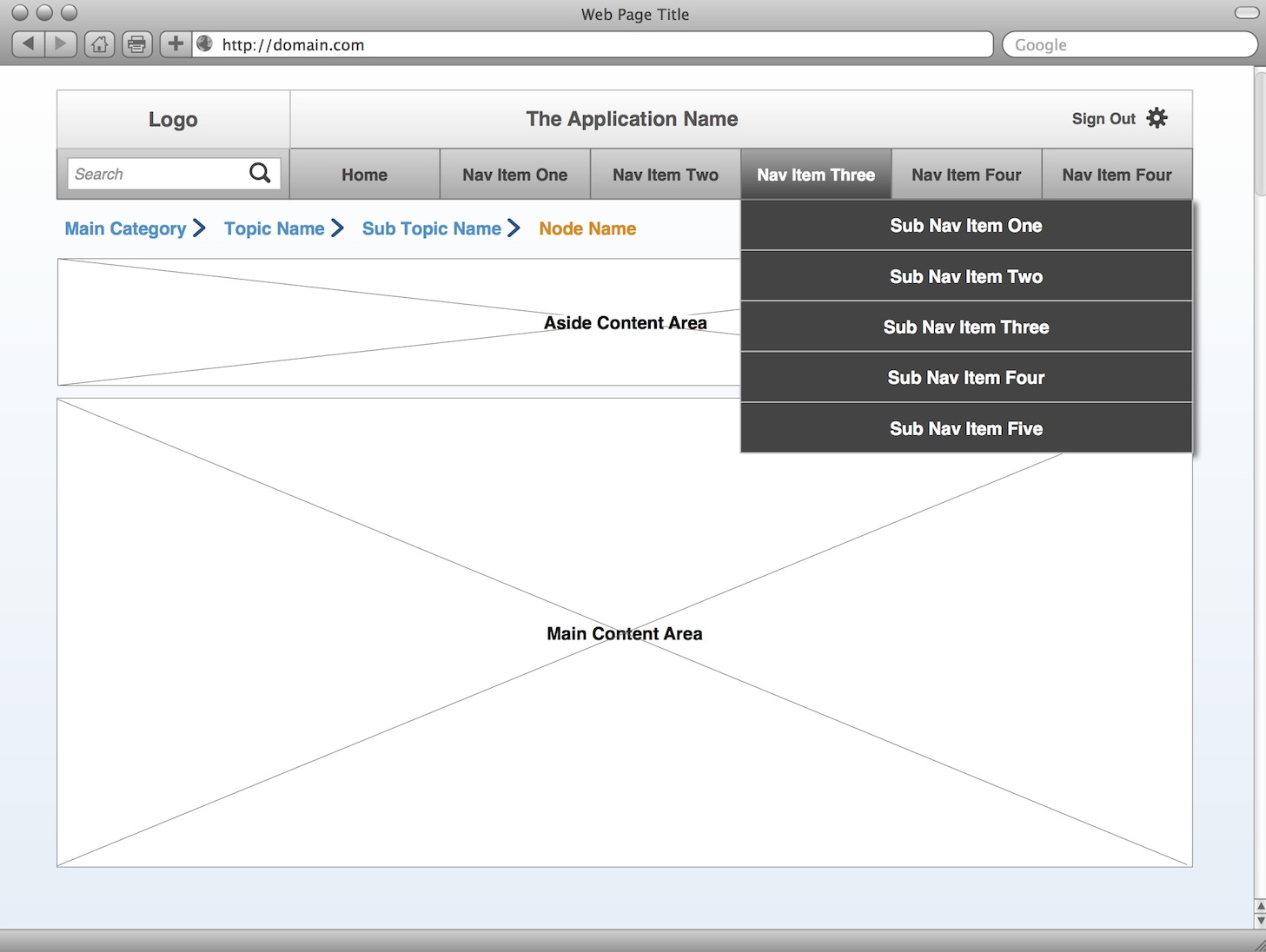Click the browser forward arrow button
The height and width of the screenshot is (952, 1266).
(60, 43)
